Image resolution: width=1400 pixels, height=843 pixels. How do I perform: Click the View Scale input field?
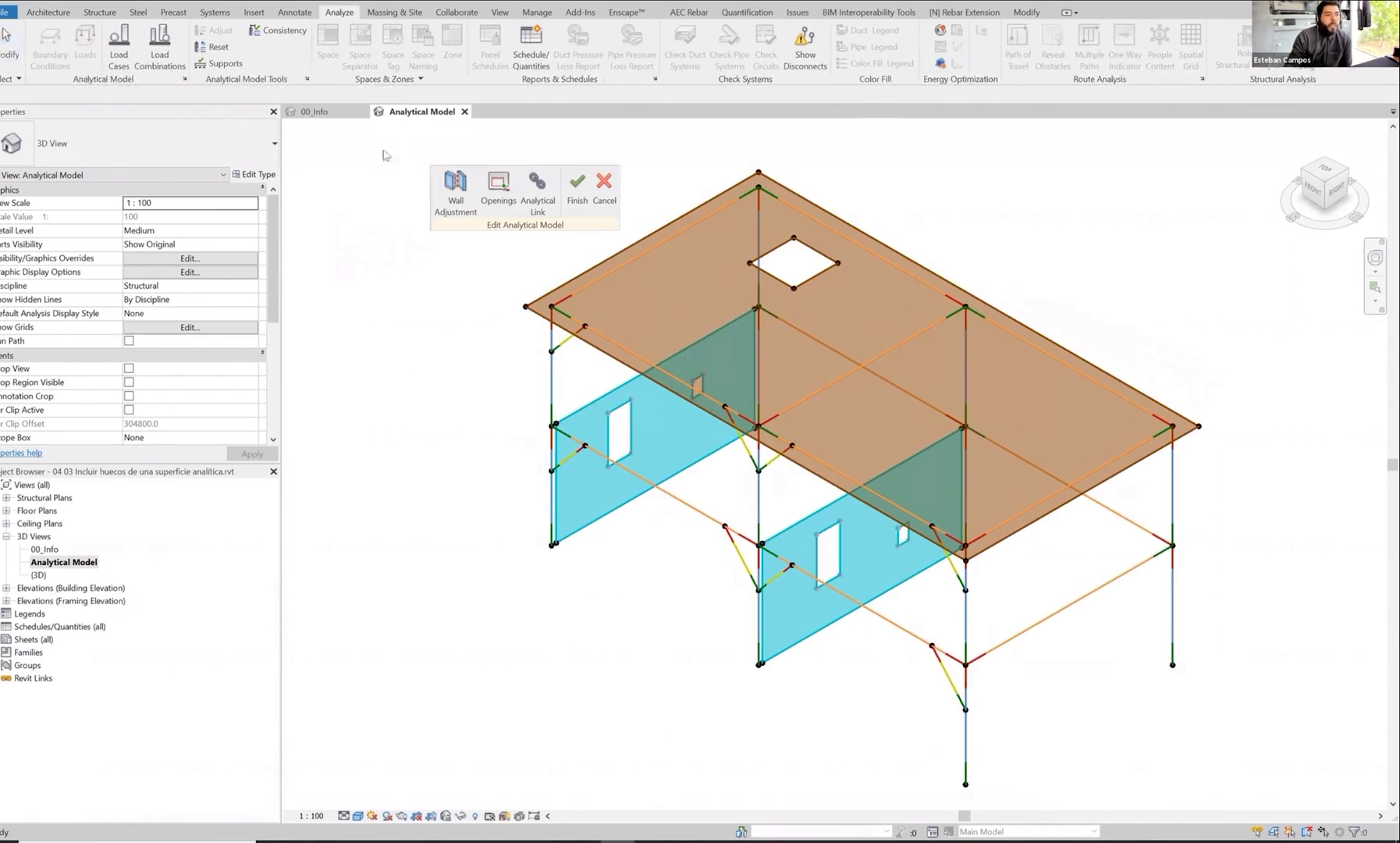(x=190, y=203)
